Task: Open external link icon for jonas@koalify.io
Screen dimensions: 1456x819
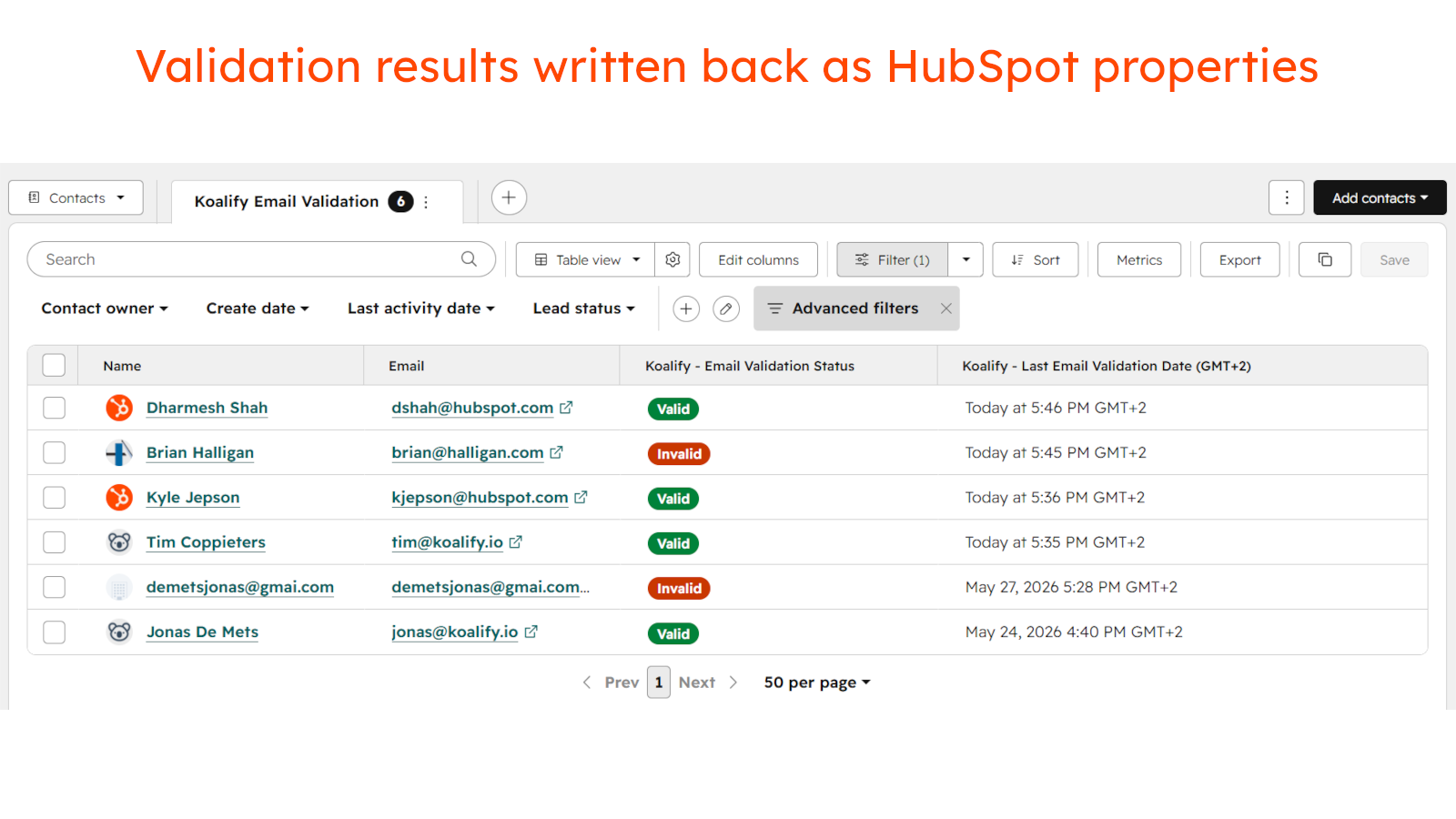Action: 531,632
